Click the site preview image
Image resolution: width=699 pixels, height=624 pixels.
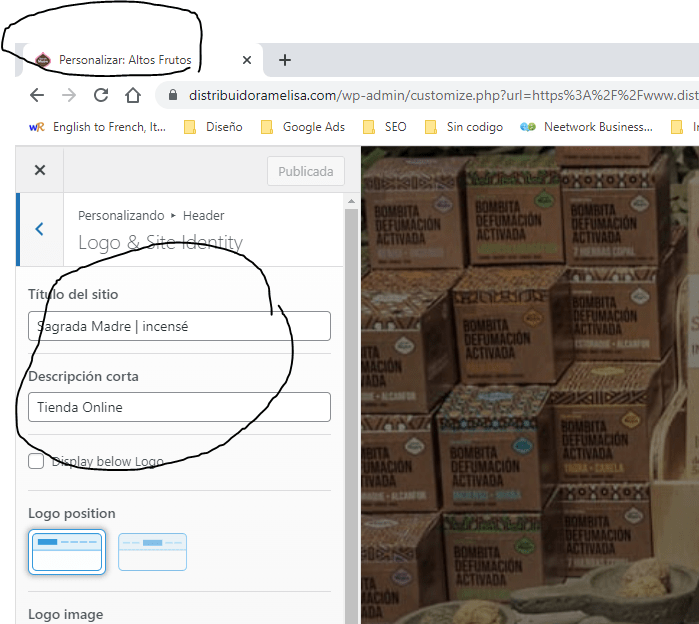pos(530,385)
